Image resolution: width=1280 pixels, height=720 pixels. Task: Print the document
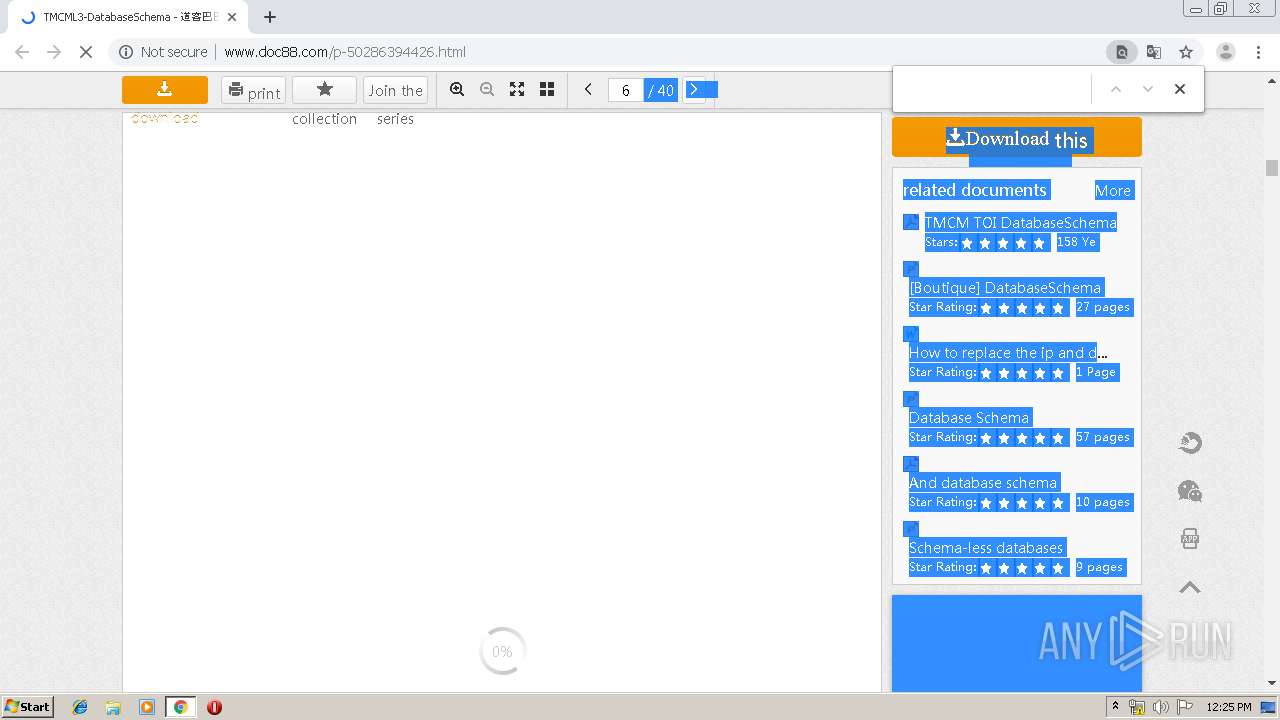coord(253,90)
